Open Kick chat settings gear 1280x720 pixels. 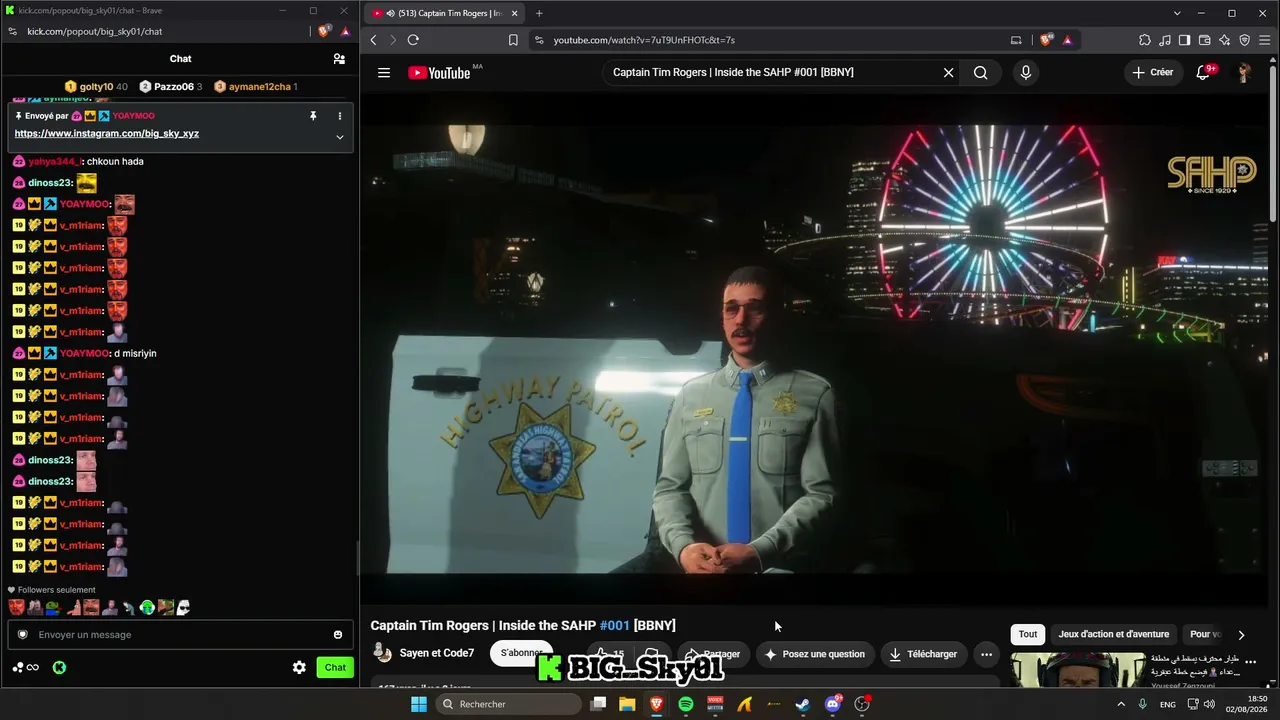[299, 667]
